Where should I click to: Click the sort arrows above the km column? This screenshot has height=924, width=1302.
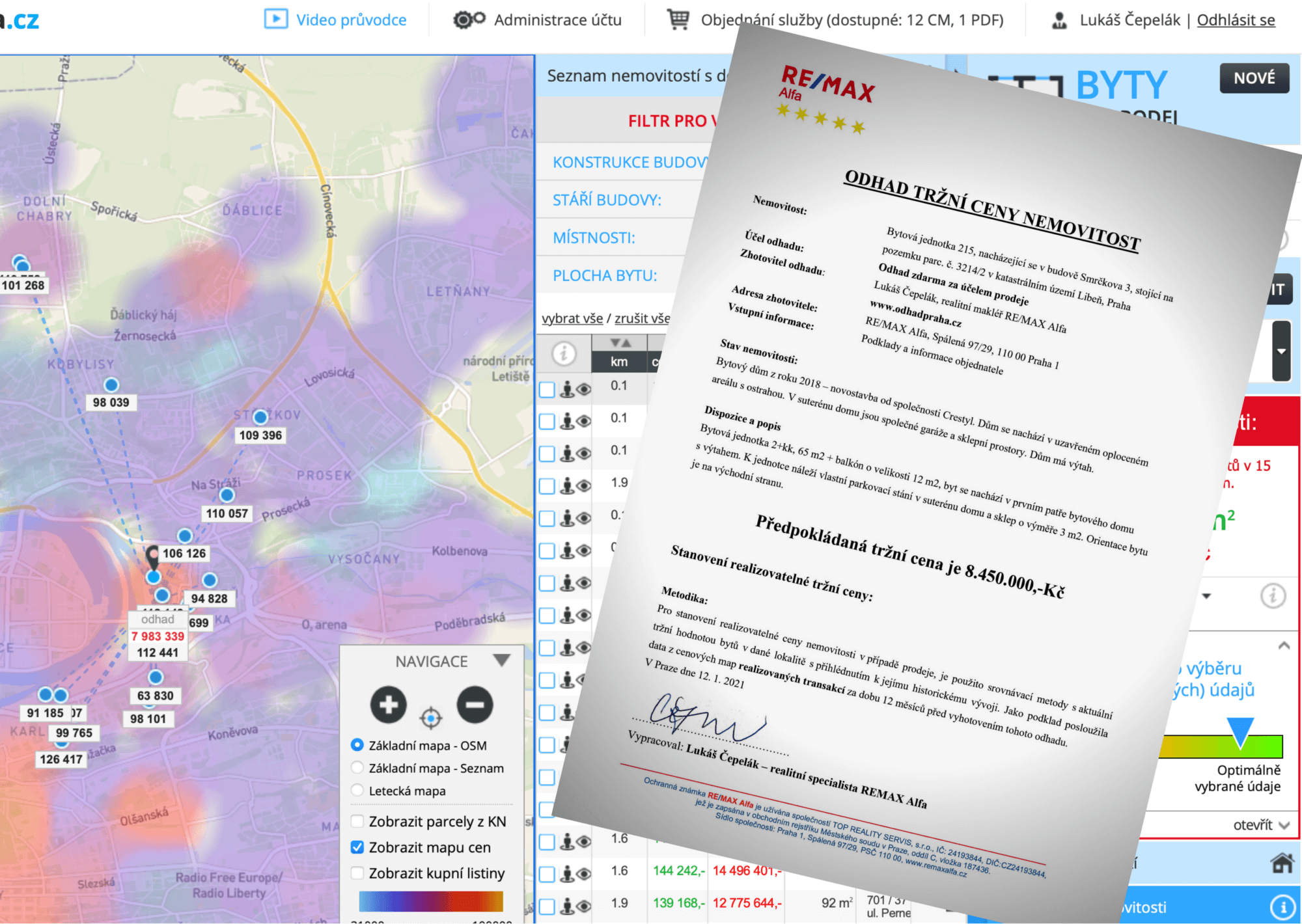point(620,342)
